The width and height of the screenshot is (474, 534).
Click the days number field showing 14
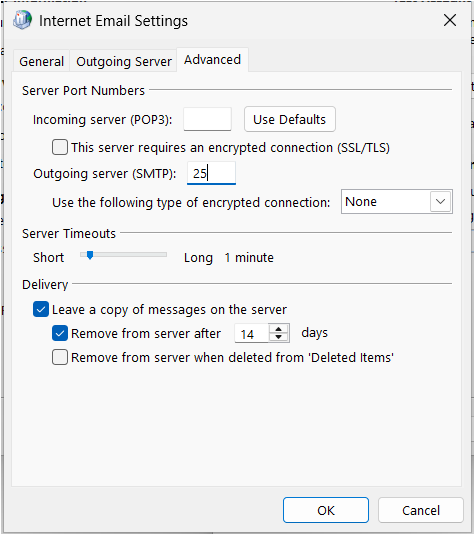click(x=252, y=333)
